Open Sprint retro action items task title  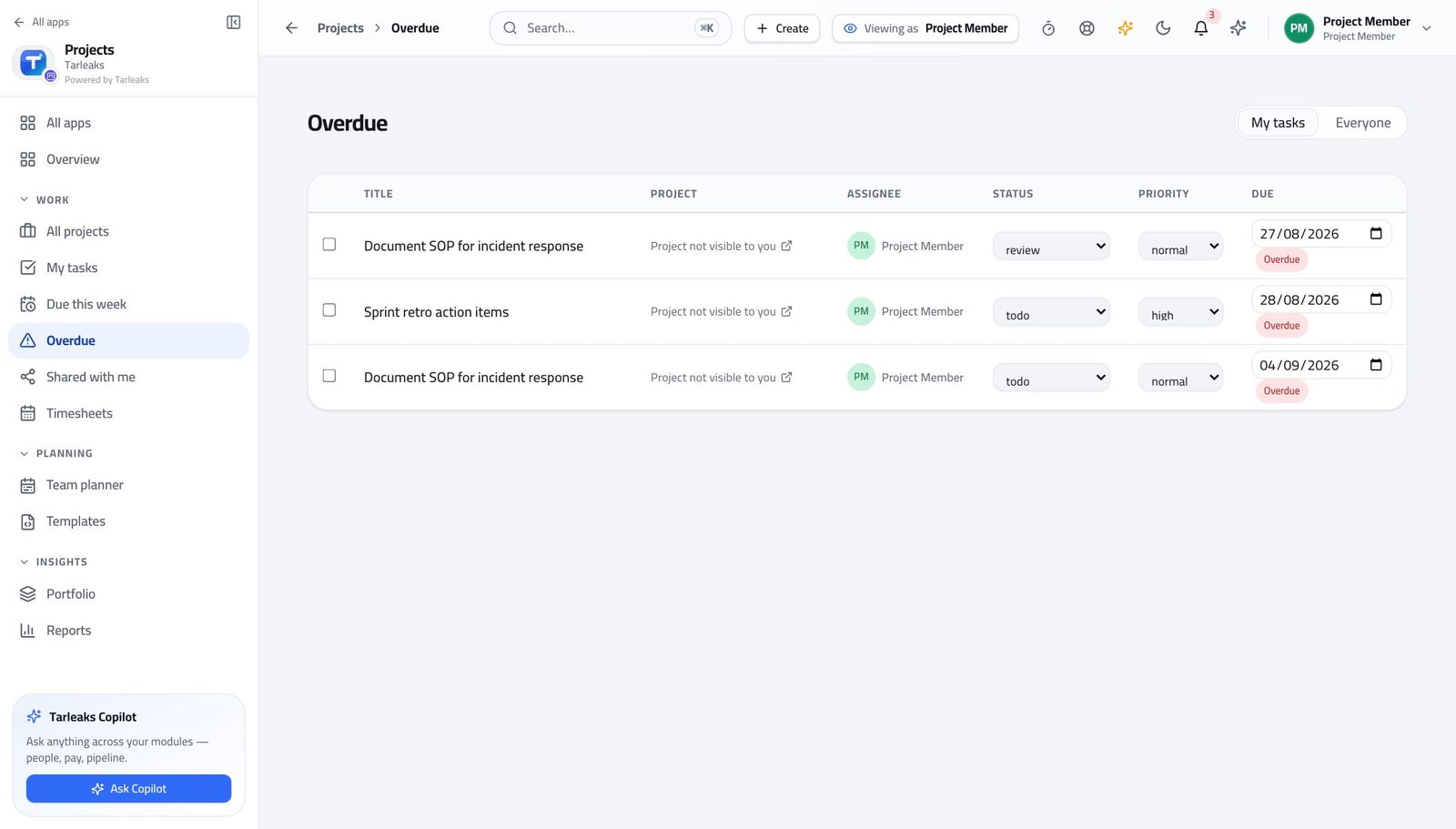pyautogui.click(x=436, y=311)
